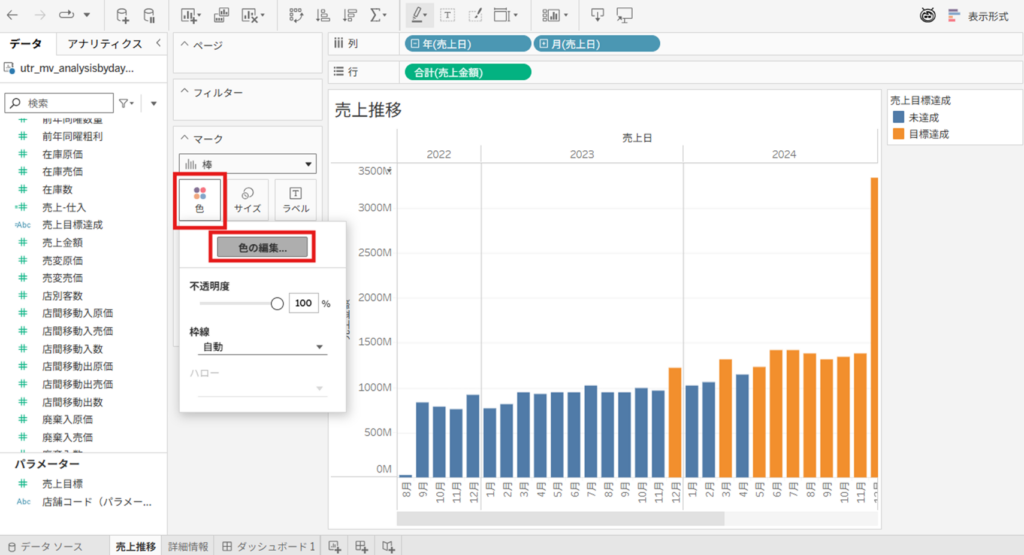Switch to the アナリティクス tab
The width and height of the screenshot is (1024, 555).
pos(104,44)
